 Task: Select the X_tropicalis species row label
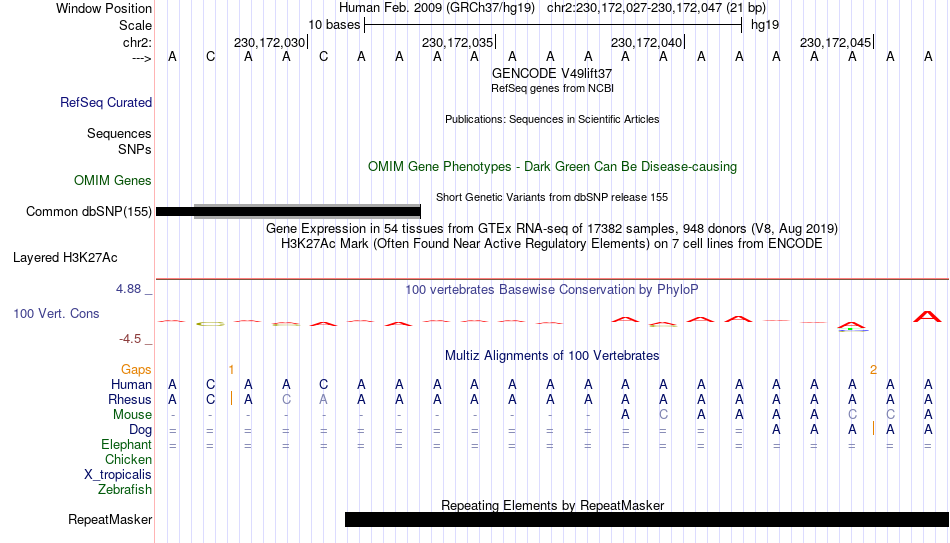118,475
